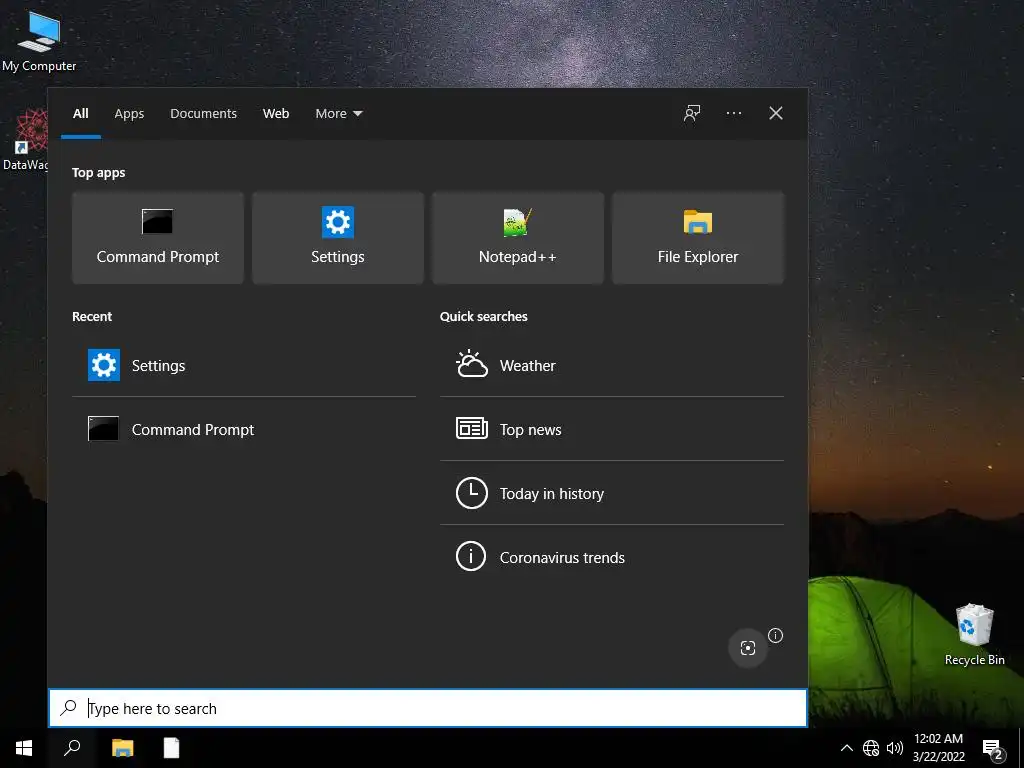
Task: Switch to the All tab
Action: click(80, 114)
